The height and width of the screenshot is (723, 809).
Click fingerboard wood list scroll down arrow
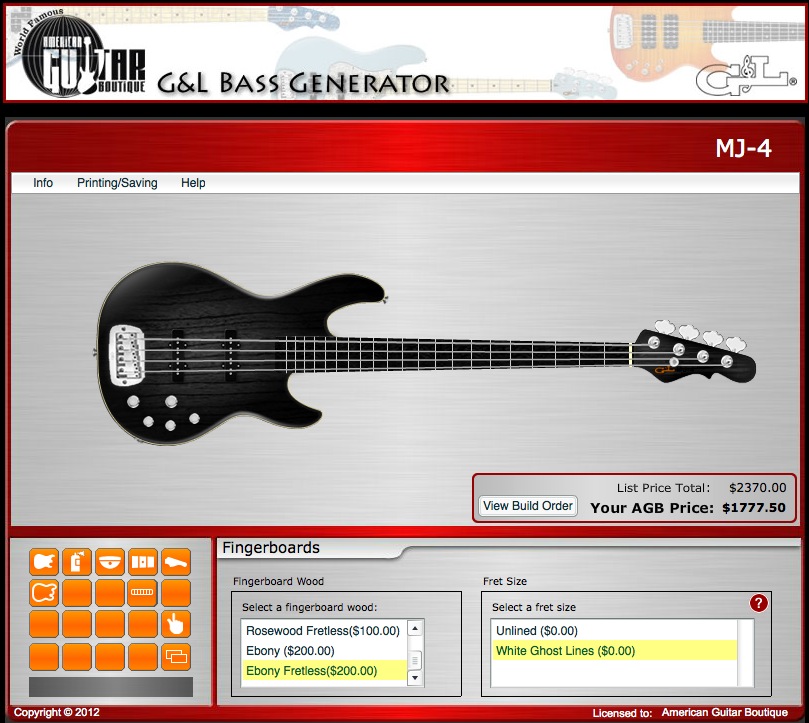(415, 678)
